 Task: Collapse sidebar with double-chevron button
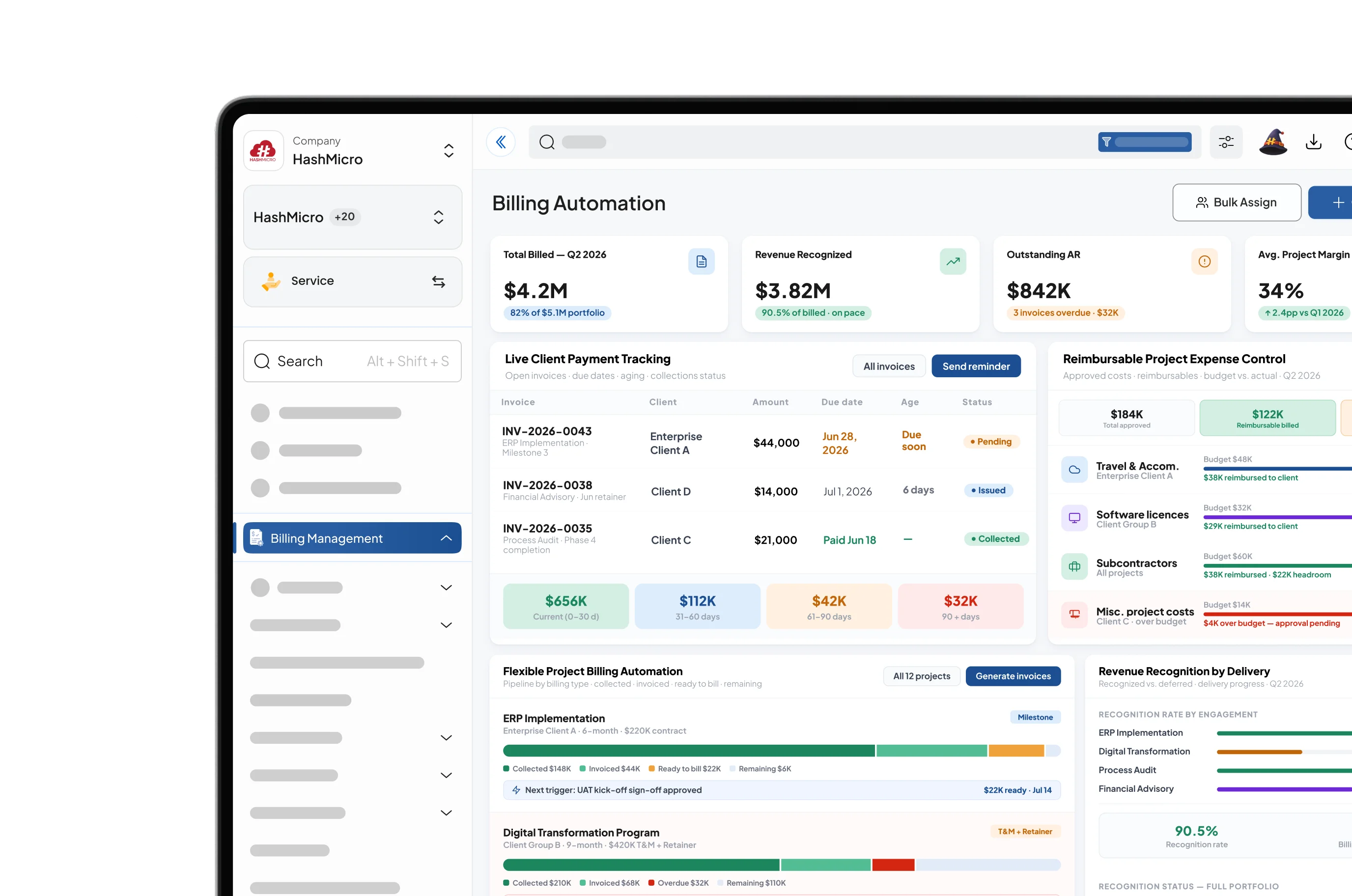(501, 141)
